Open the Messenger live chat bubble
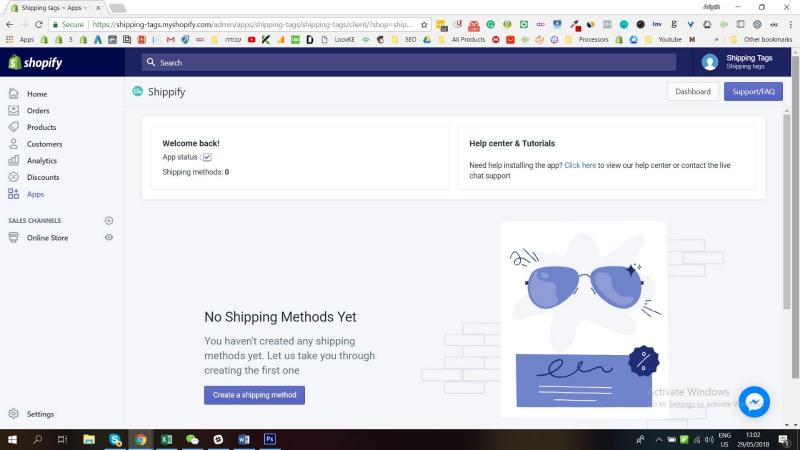Viewport: 800px width, 450px height. (754, 402)
